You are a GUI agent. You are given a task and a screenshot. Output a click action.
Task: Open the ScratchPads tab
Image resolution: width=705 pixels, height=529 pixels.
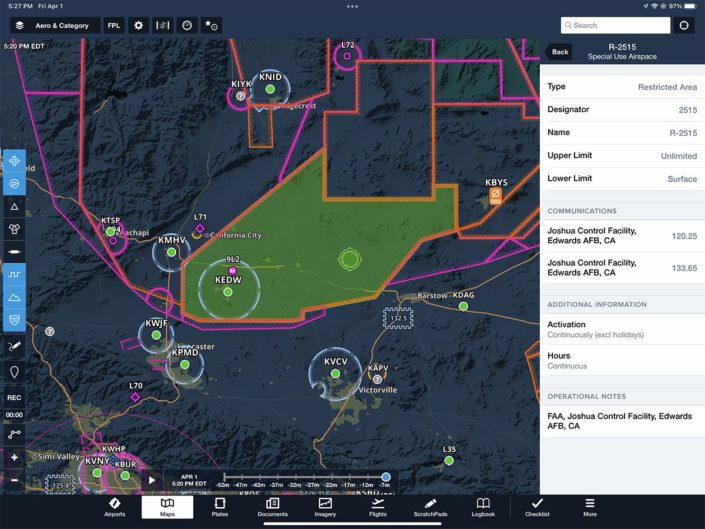(x=429, y=507)
